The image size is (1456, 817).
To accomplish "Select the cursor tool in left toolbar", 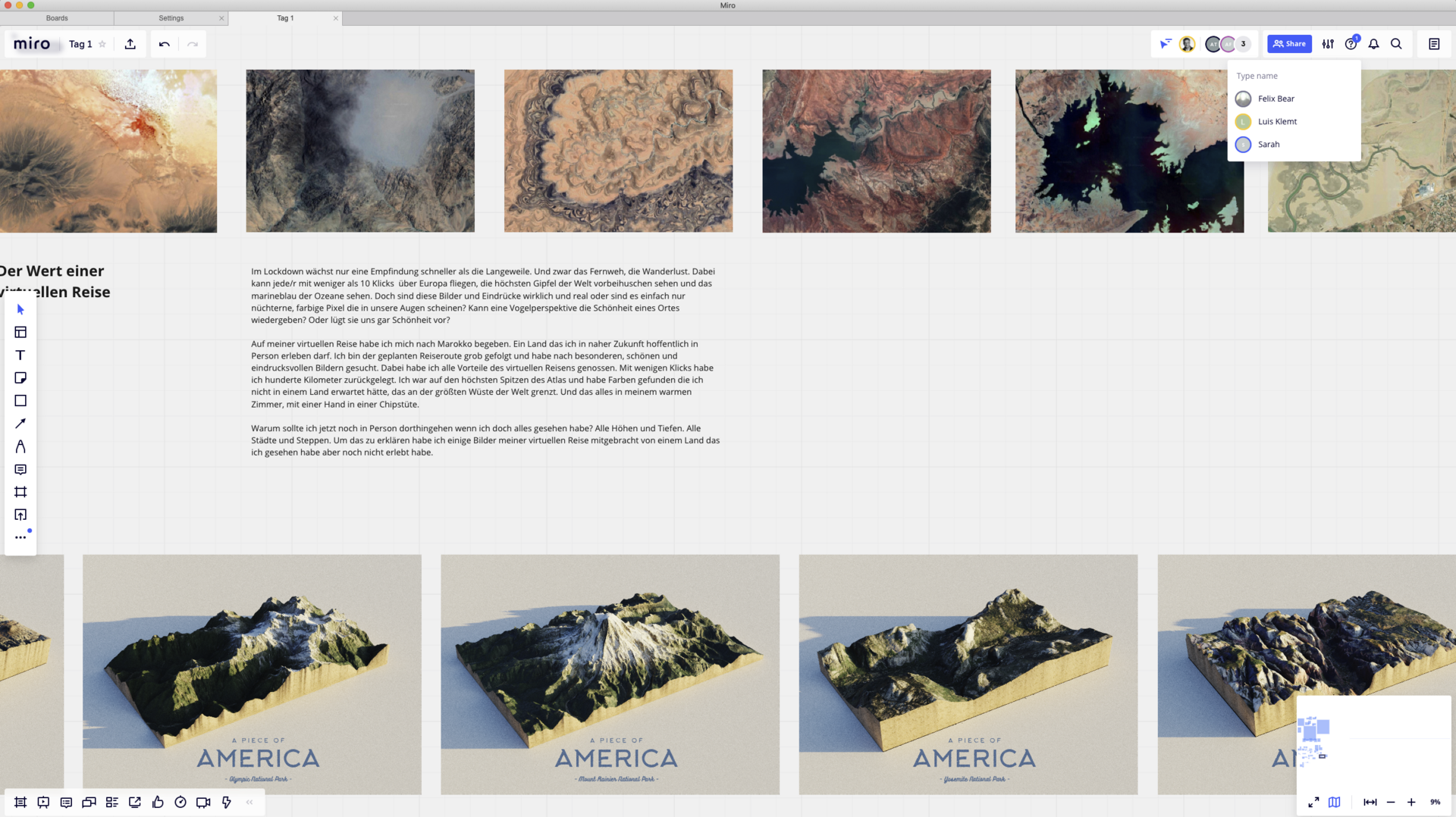I will click(x=20, y=309).
